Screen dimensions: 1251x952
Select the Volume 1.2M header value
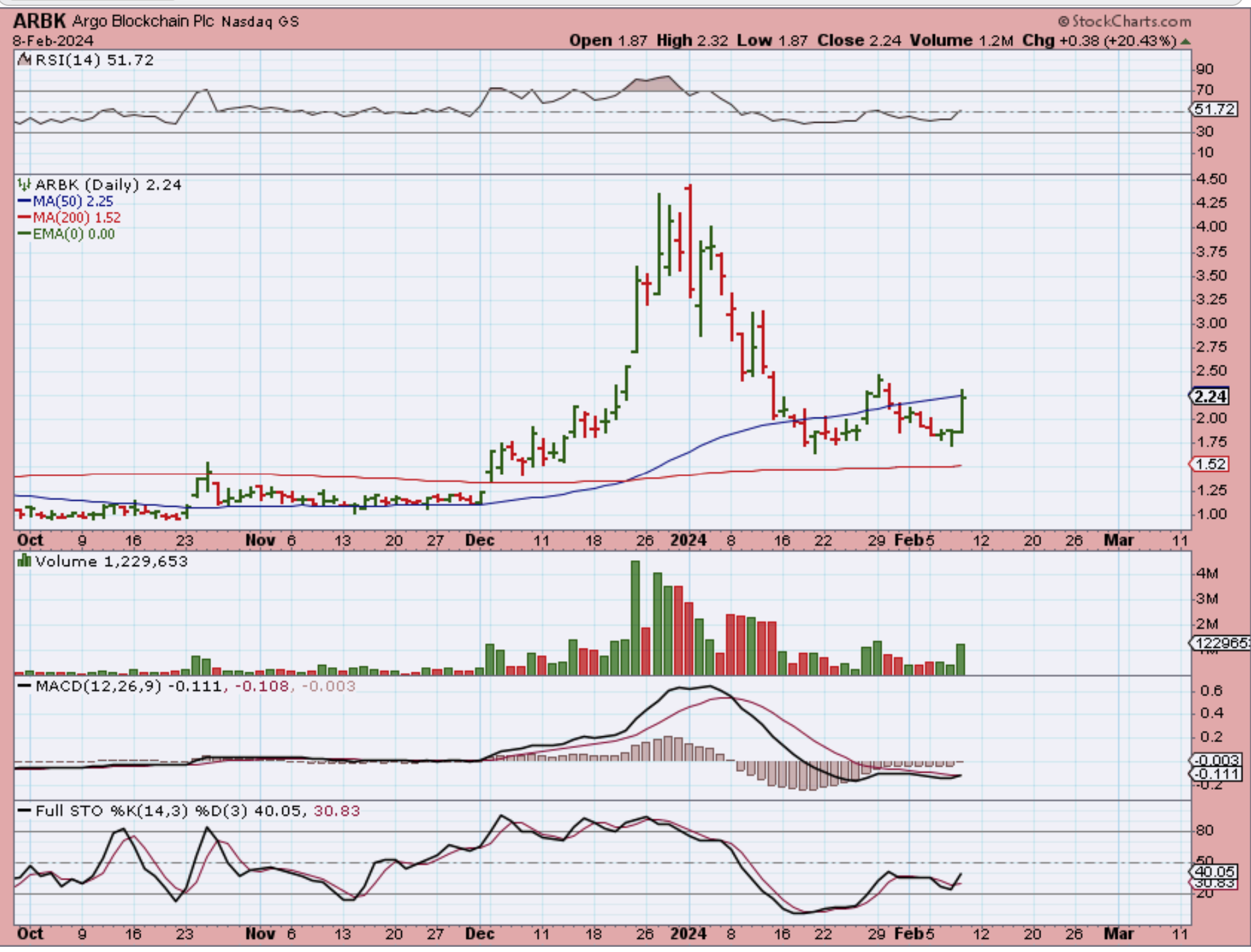(961, 41)
